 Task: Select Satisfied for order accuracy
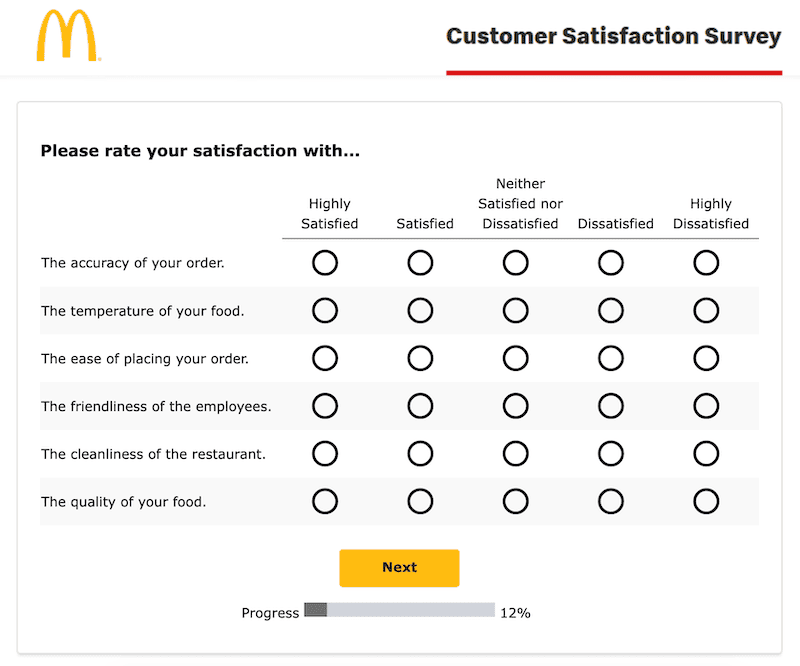point(420,262)
